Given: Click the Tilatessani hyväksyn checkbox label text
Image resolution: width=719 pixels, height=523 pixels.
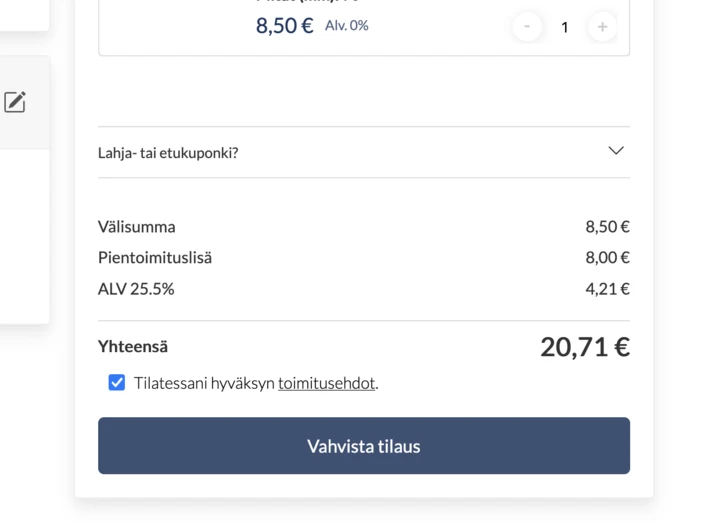Looking at the screenshot, I should click(x=205, y=383).
